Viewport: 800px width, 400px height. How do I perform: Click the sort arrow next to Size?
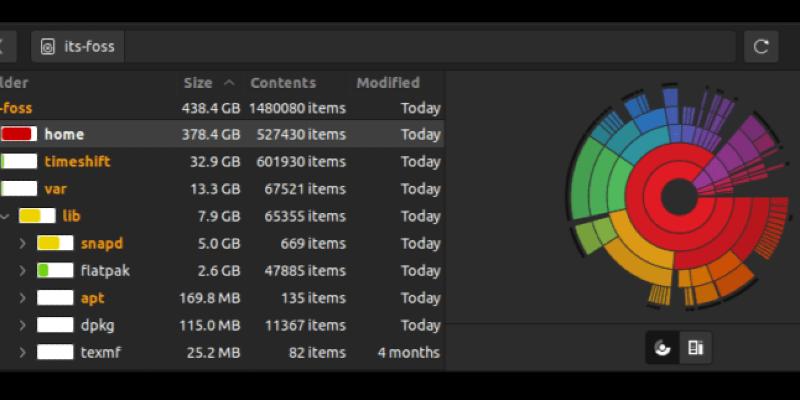229,83
